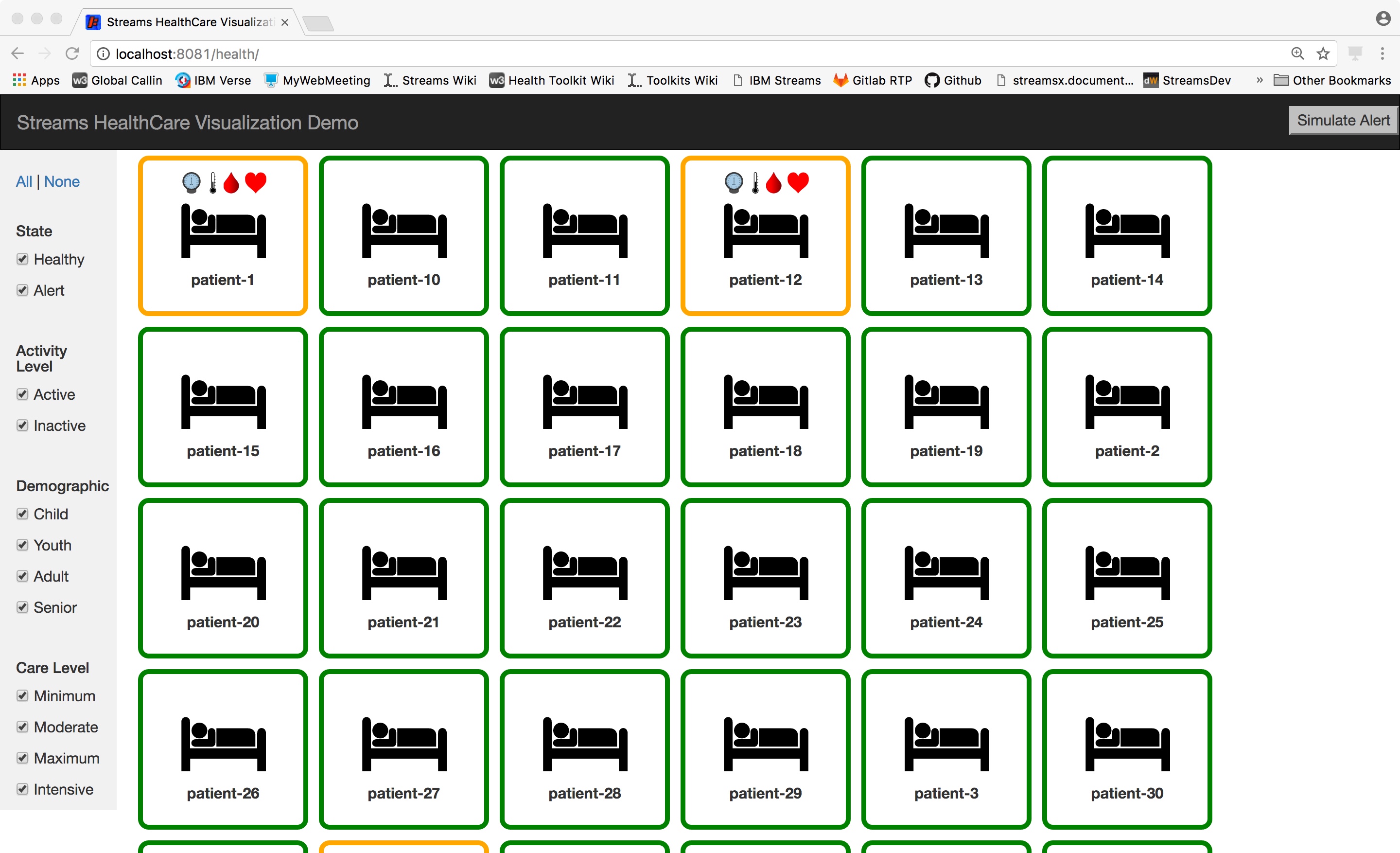Click the None patients link
Viewport: 1400px width, 853px height.
coord(62,181)
